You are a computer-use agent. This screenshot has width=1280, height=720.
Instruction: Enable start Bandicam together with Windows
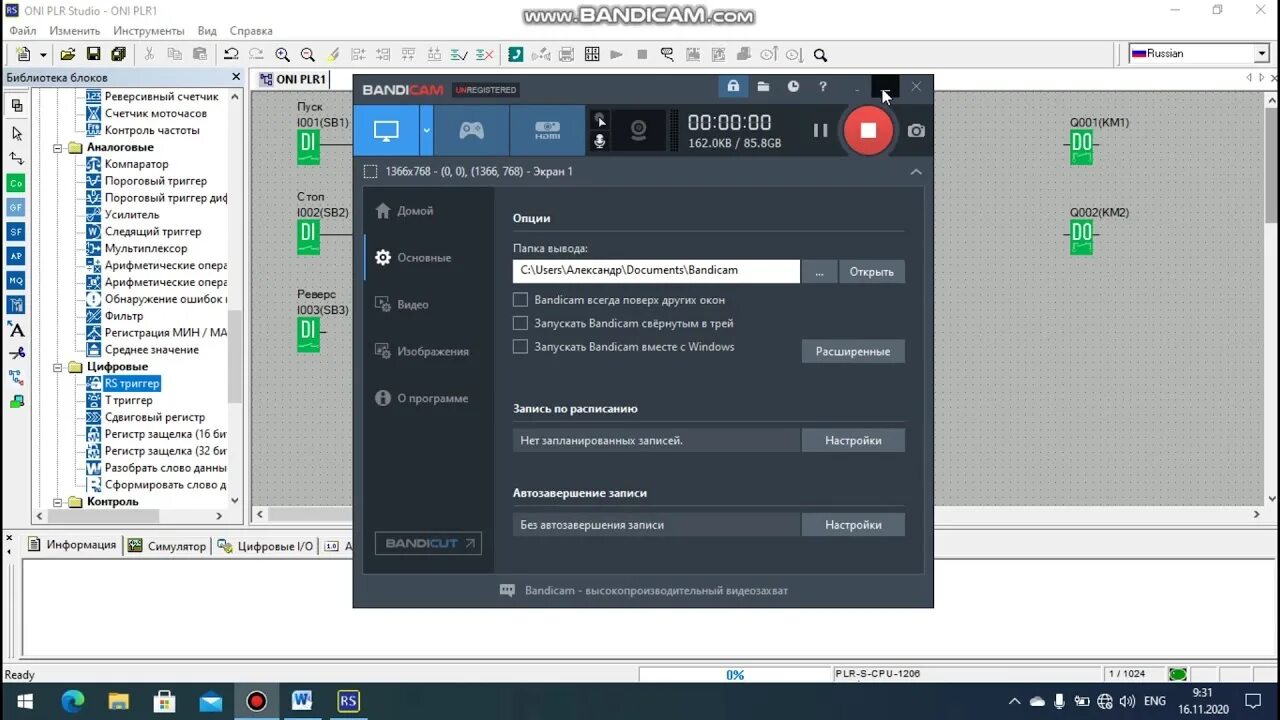pyautogui.click(x=520, y=347)
